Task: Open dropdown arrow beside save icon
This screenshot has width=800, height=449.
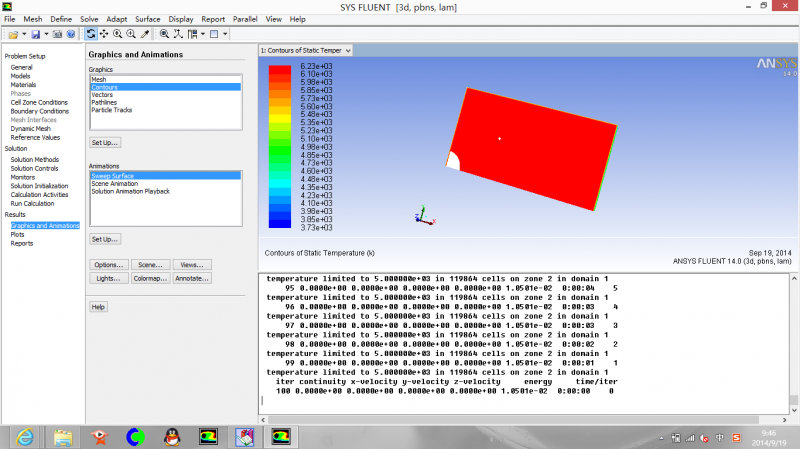Action: 46,34
